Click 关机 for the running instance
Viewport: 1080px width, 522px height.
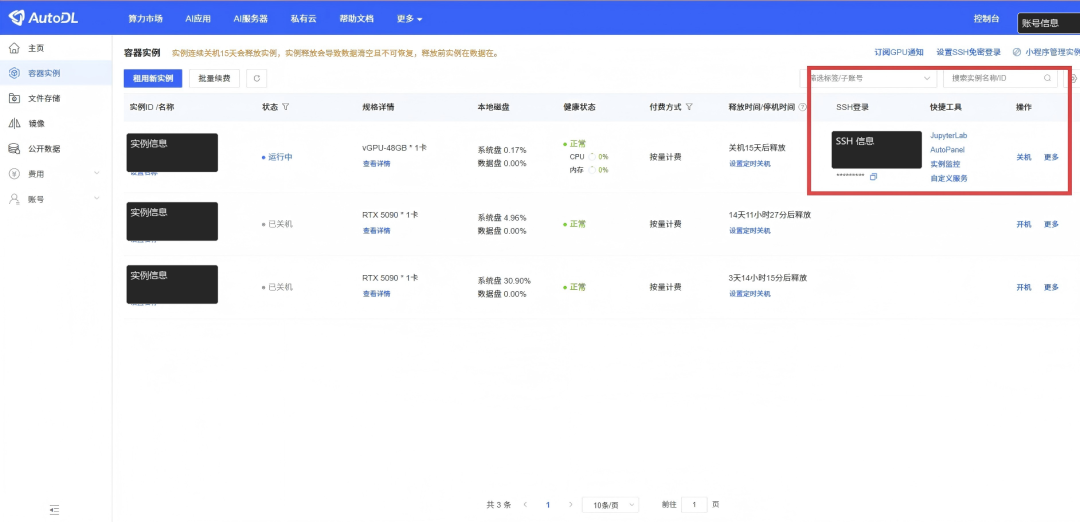(1024, 157)
